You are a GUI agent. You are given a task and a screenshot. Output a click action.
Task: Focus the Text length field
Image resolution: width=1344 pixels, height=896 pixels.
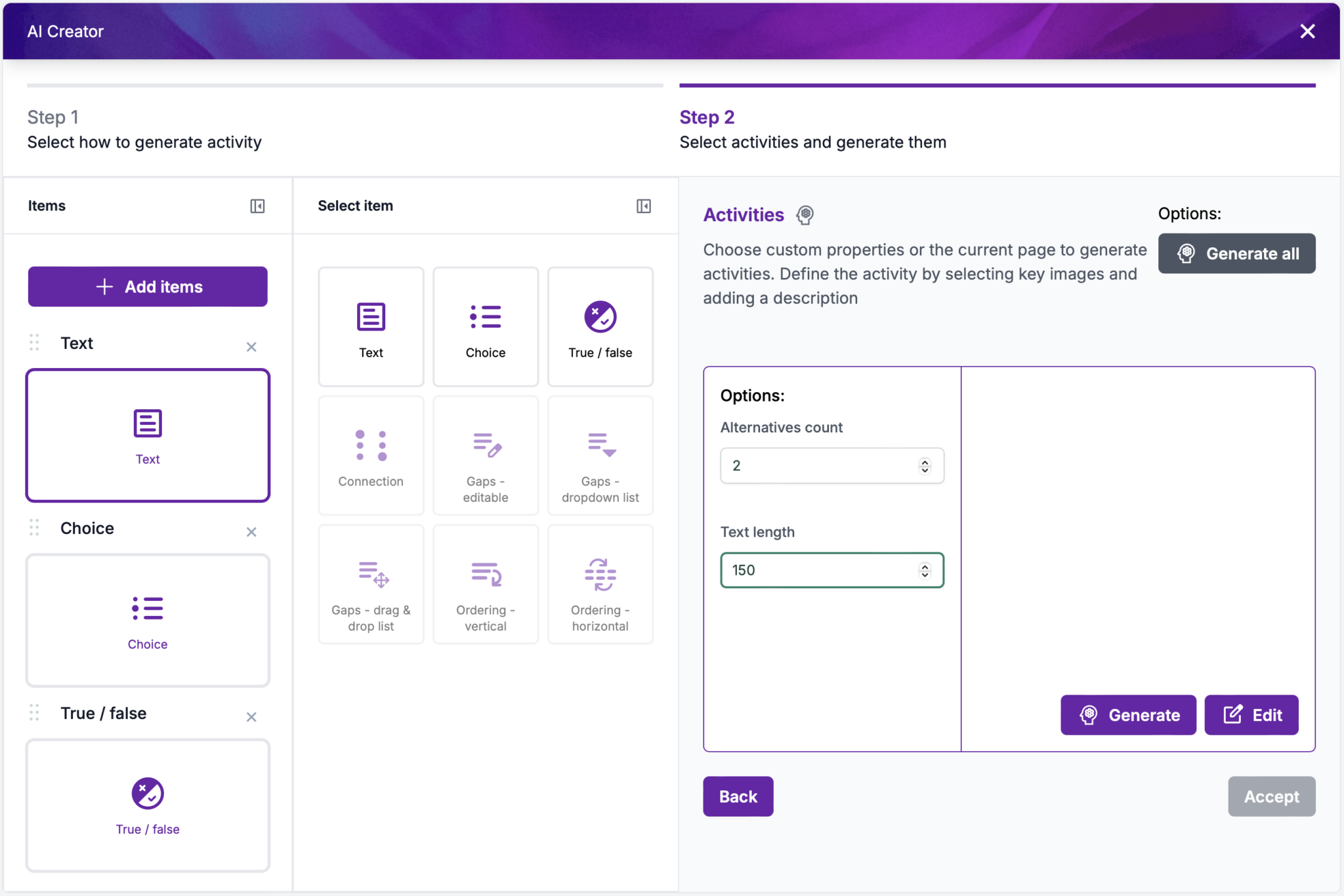(x=832, y=570)
